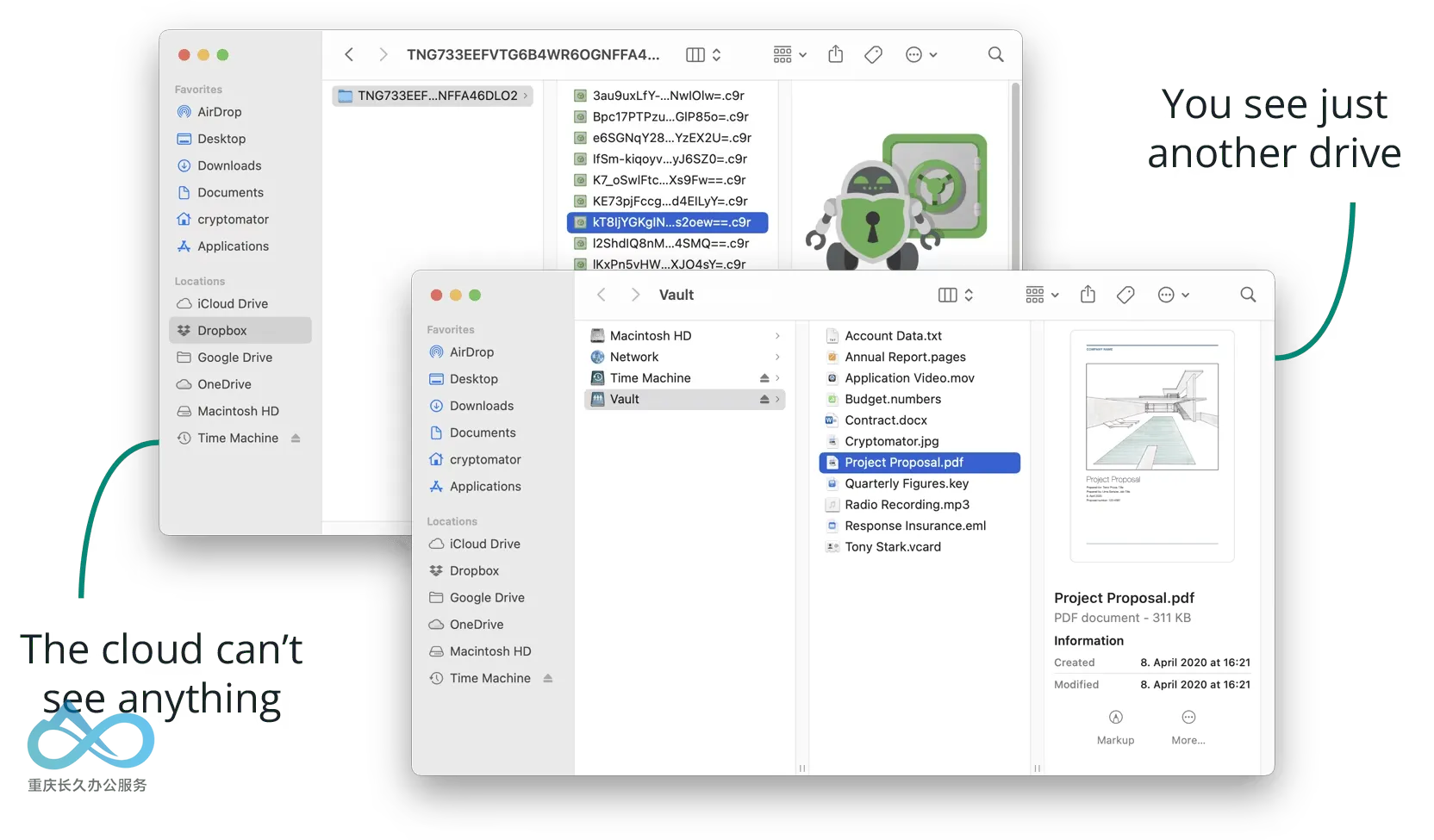Select Dropbox in the back window sidebar
The image size is (1434, 840).
tap(240, 330)
